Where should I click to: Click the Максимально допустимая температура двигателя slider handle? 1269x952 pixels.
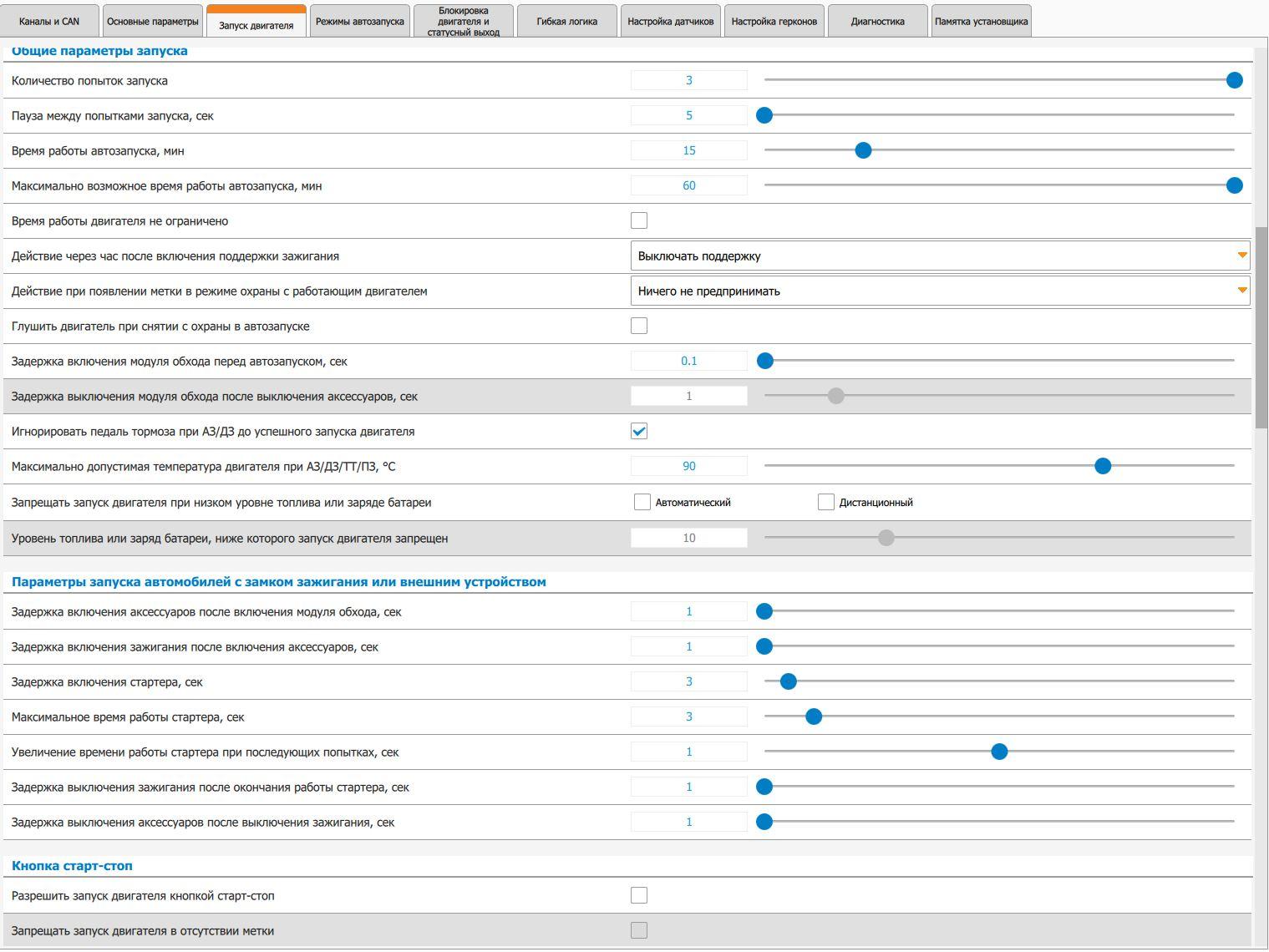click(1103, 466)
